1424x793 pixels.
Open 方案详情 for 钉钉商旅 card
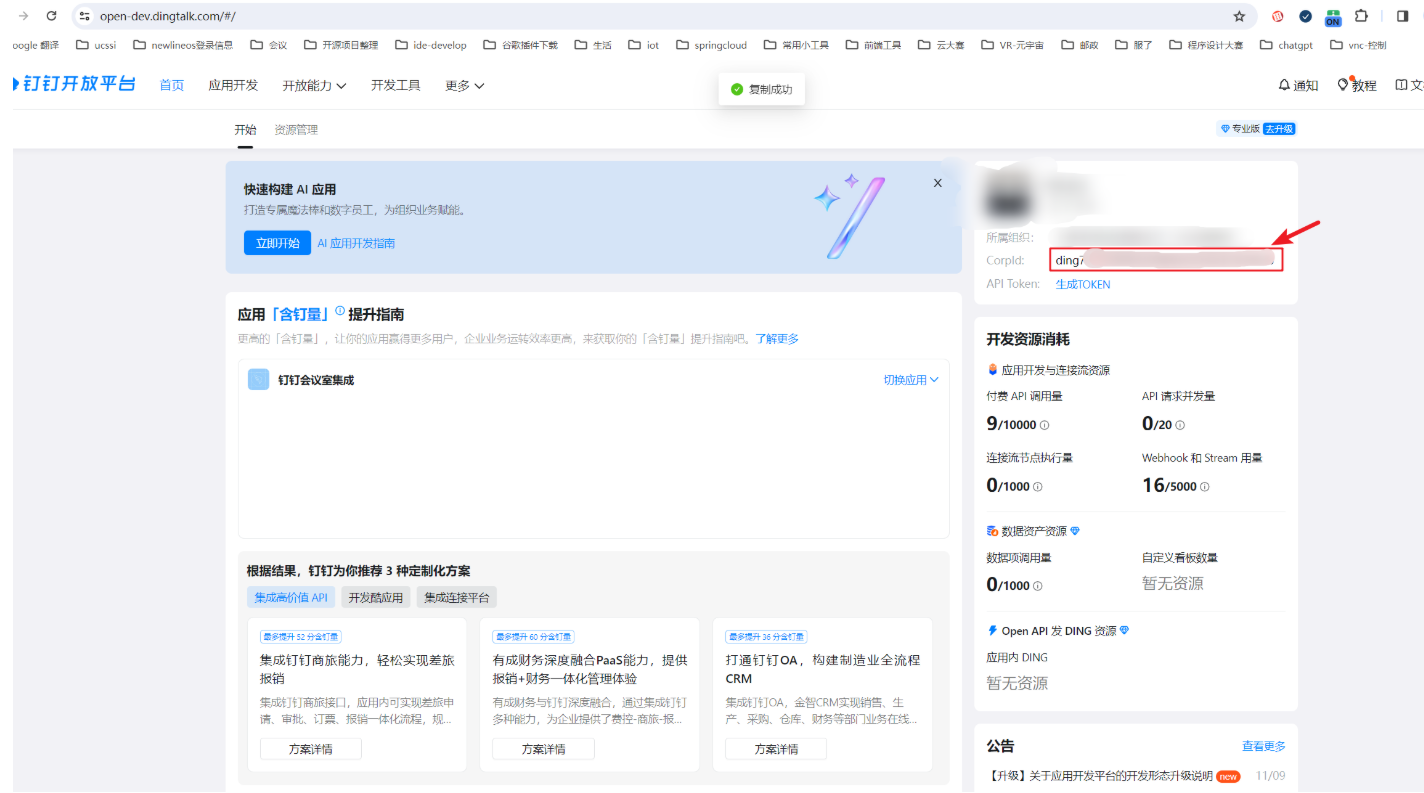(x=311, y=749)
